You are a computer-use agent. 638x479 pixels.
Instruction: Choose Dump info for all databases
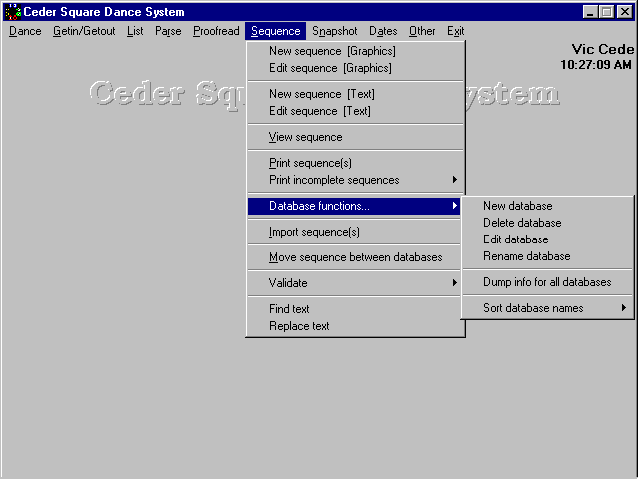pos(548,282)
